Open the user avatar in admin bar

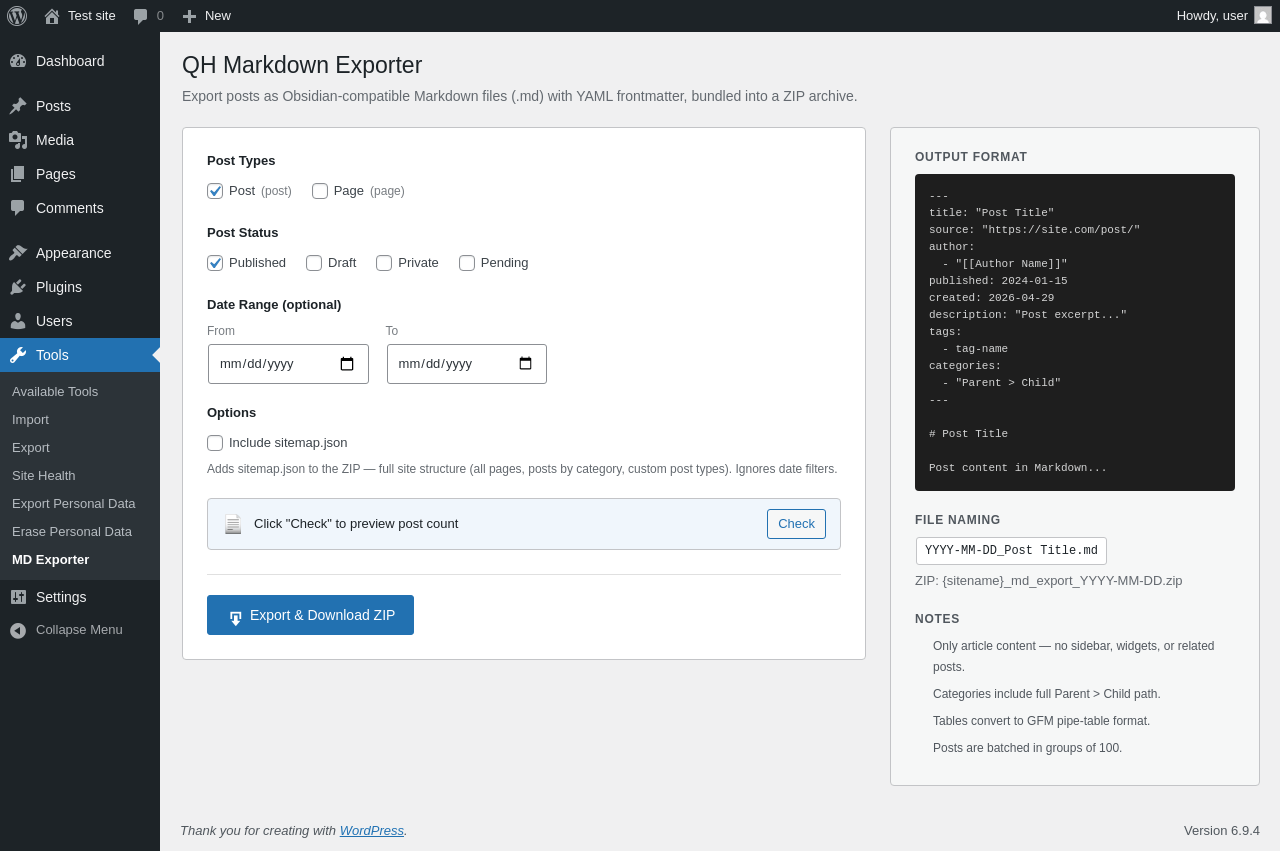coord(1263,15)
